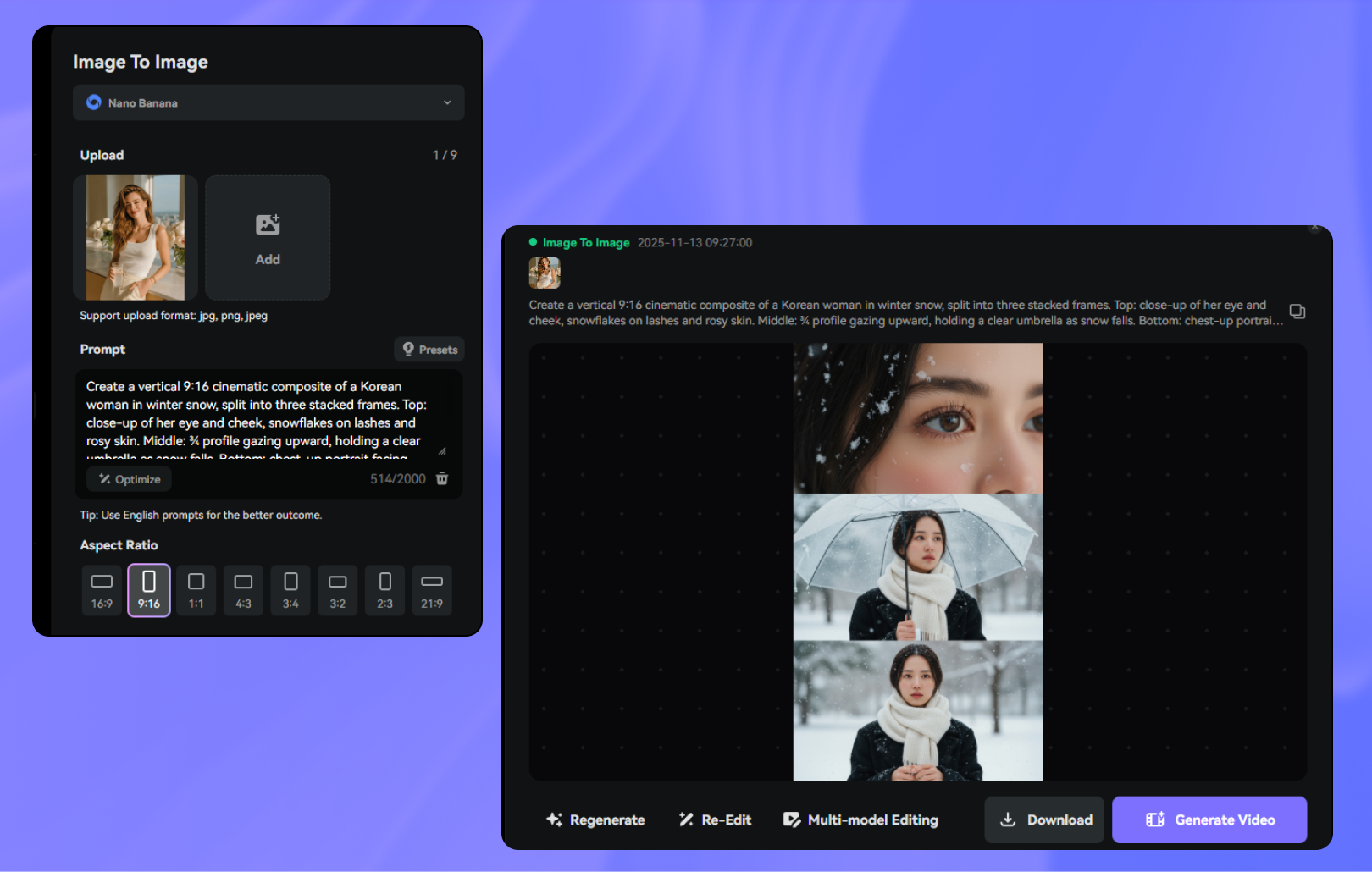
Task: Click the model dropdown chevron arrow
Action: pos(447,102)
